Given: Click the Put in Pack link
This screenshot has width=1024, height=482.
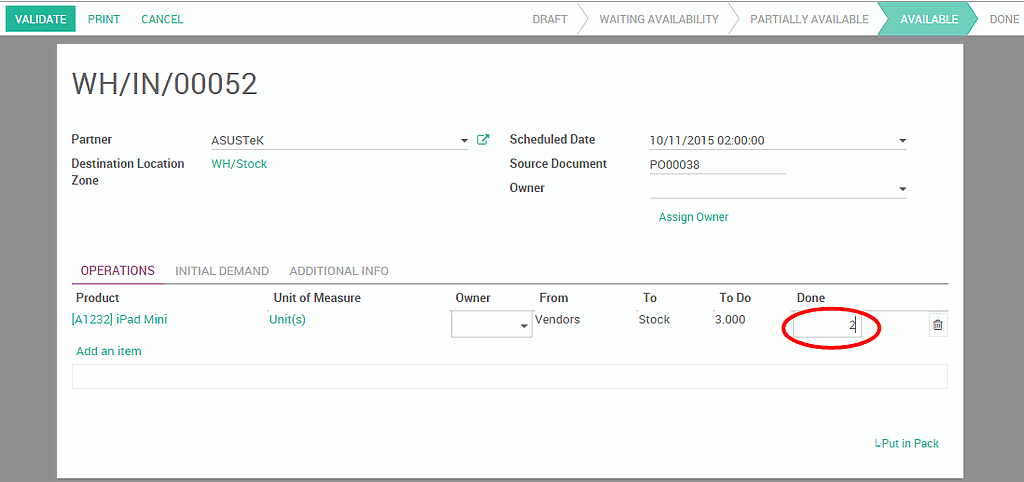Looking at the screenshot, I should tap(908, 443).
